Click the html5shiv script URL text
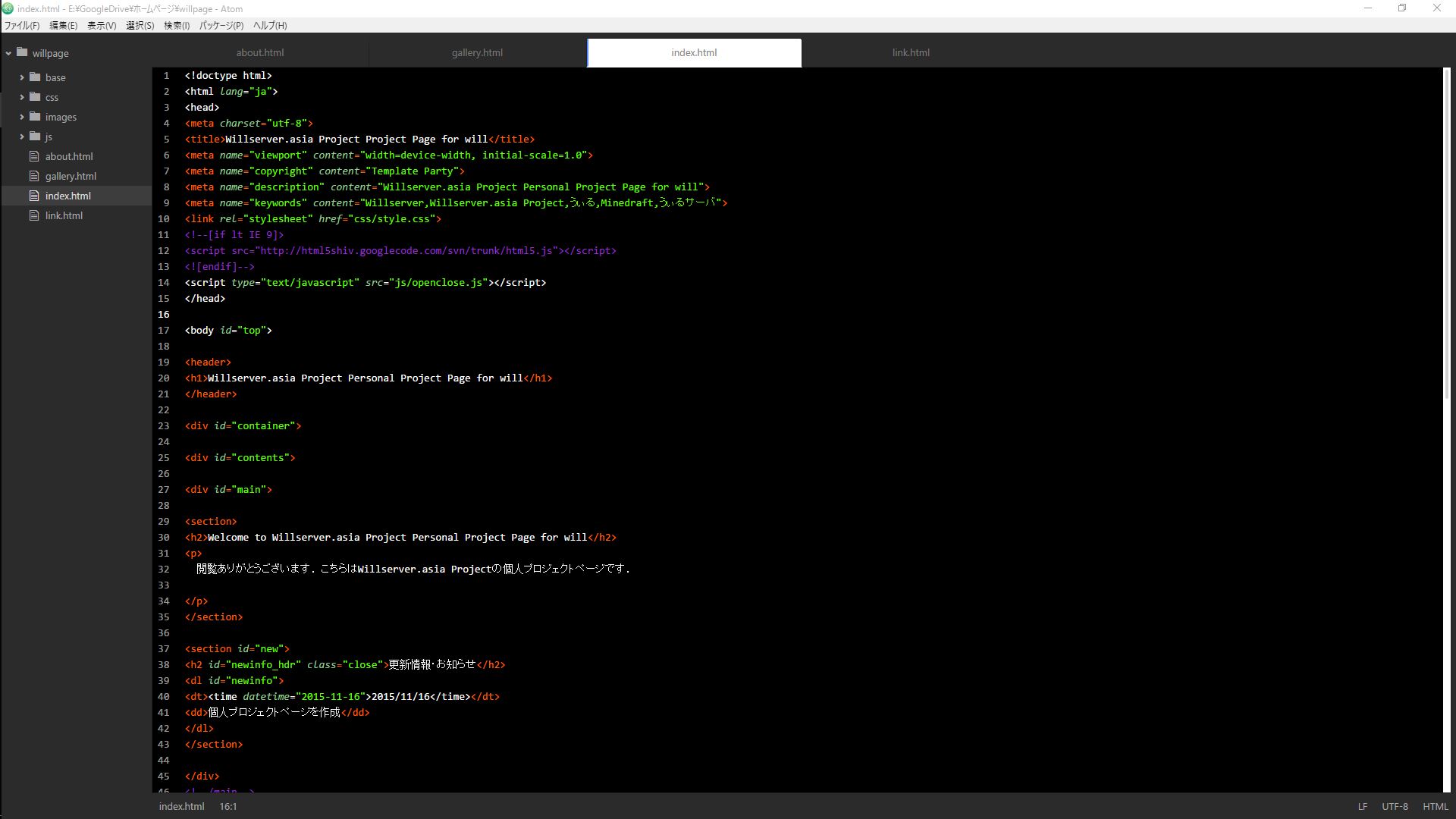The height and width of the screenshot is (819, 1456). click(406, 250)
